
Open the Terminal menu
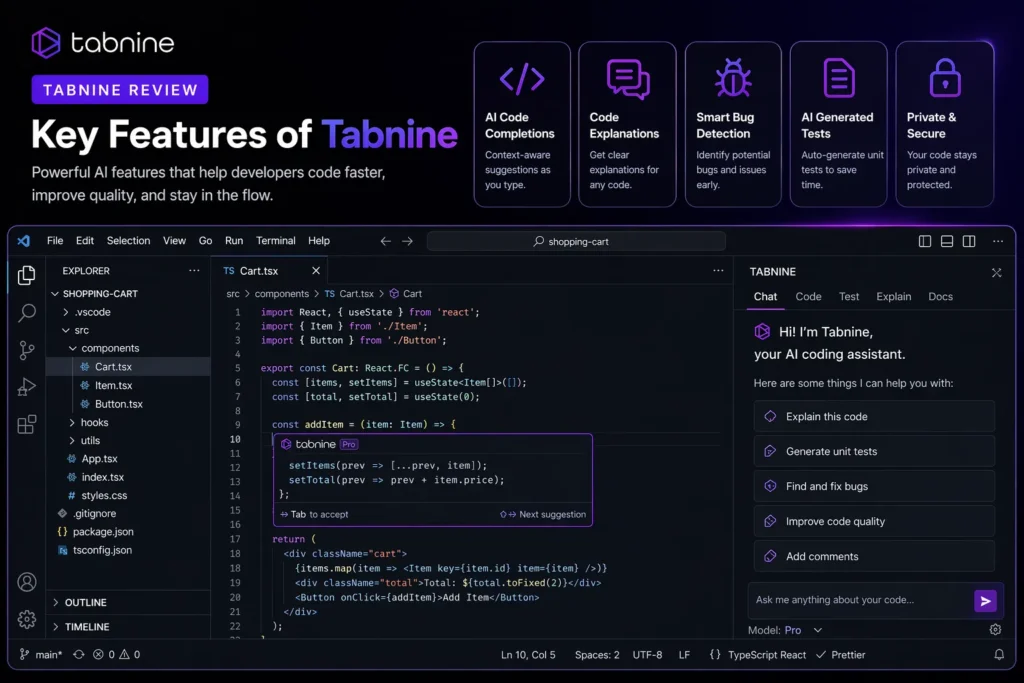pyautogui.click(x=276, y=241)
